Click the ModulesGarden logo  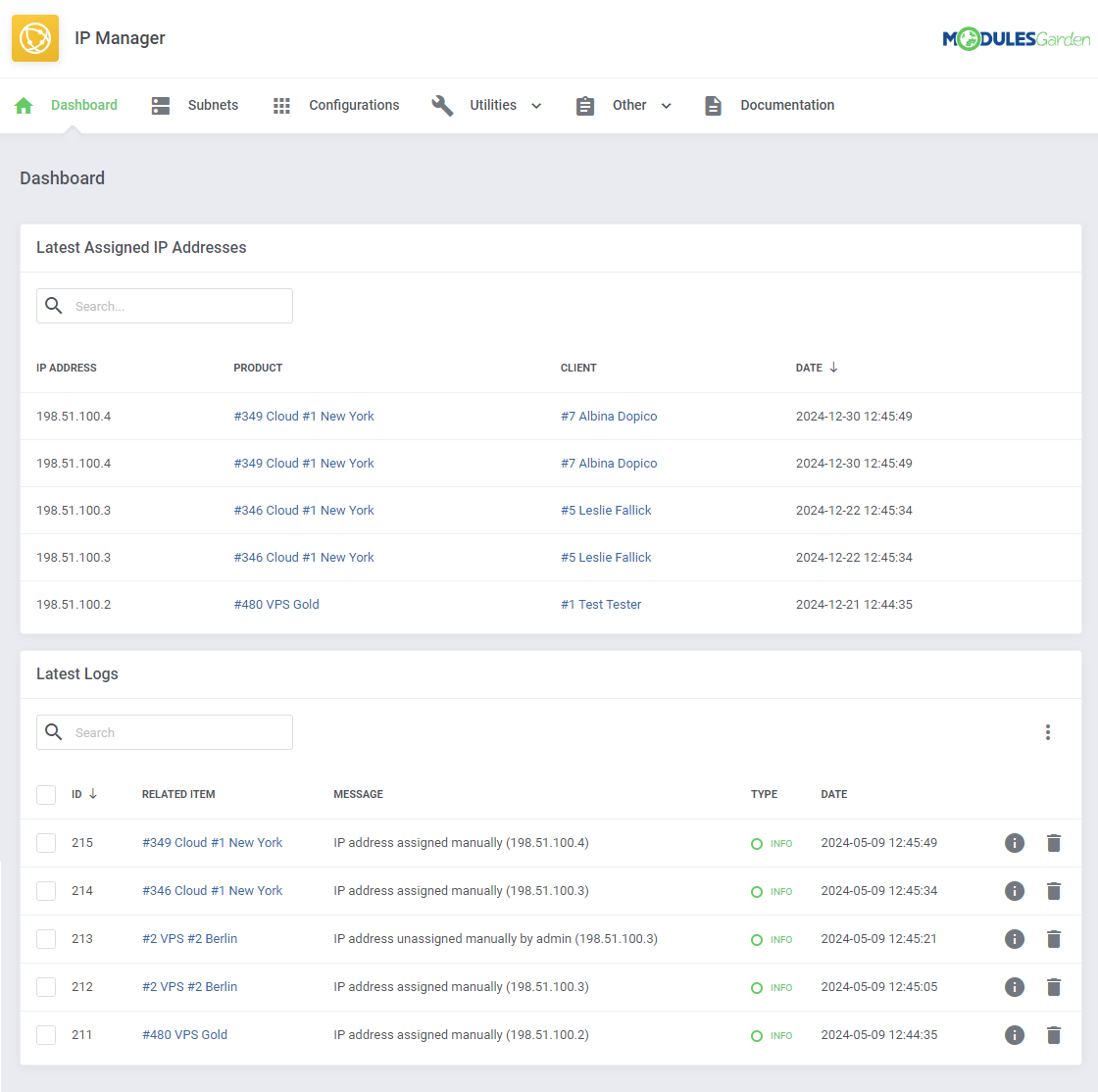[1016, 39]
